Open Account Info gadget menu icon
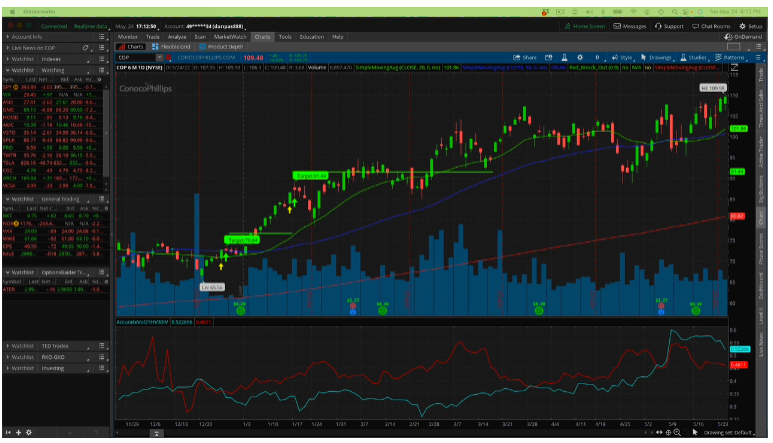This screenshot has height=443, width=773. (102, 37)
